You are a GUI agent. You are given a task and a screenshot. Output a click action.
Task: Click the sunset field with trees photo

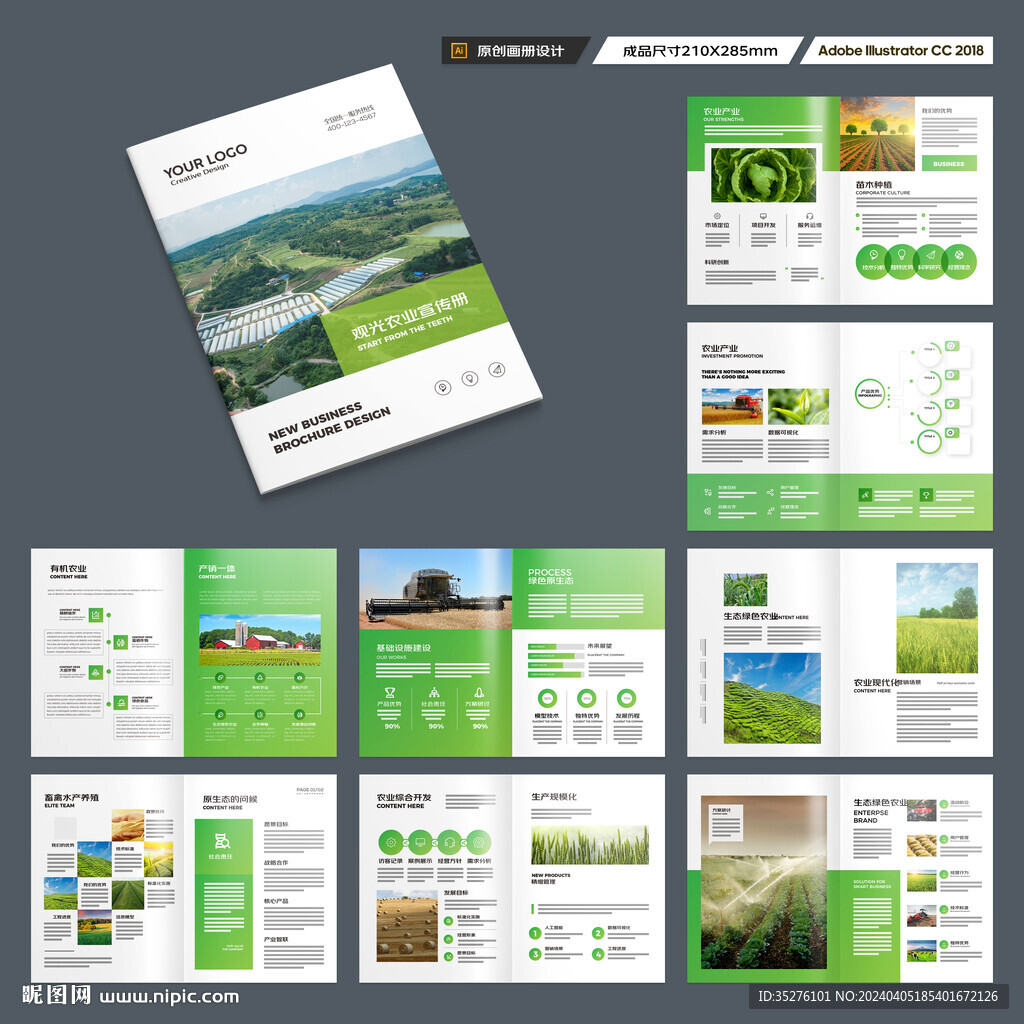pyautogui.click(x=877, y=134)
